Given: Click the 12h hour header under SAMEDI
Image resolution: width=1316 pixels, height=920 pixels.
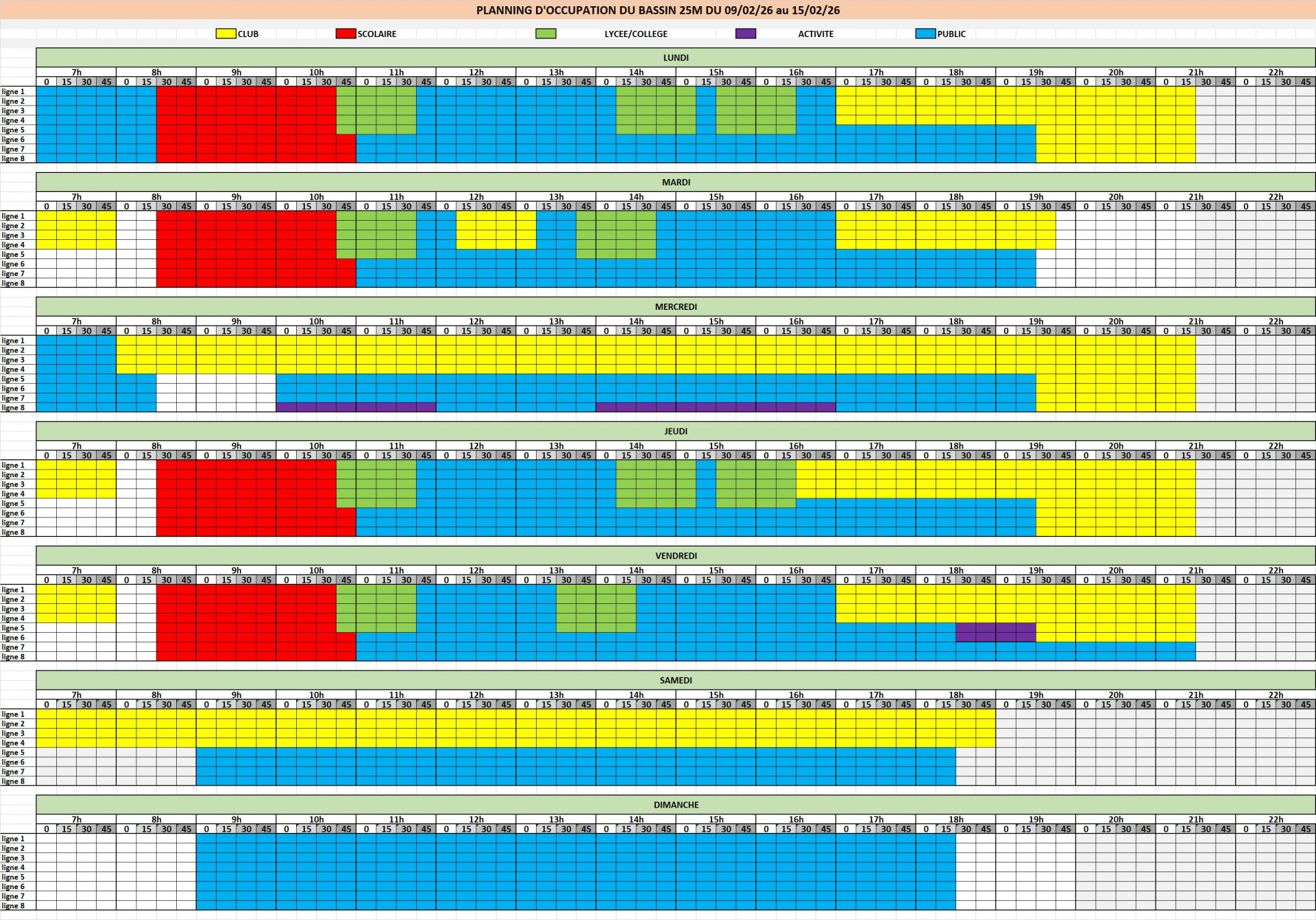Looking at the screenshot, I should click(476, 695).
